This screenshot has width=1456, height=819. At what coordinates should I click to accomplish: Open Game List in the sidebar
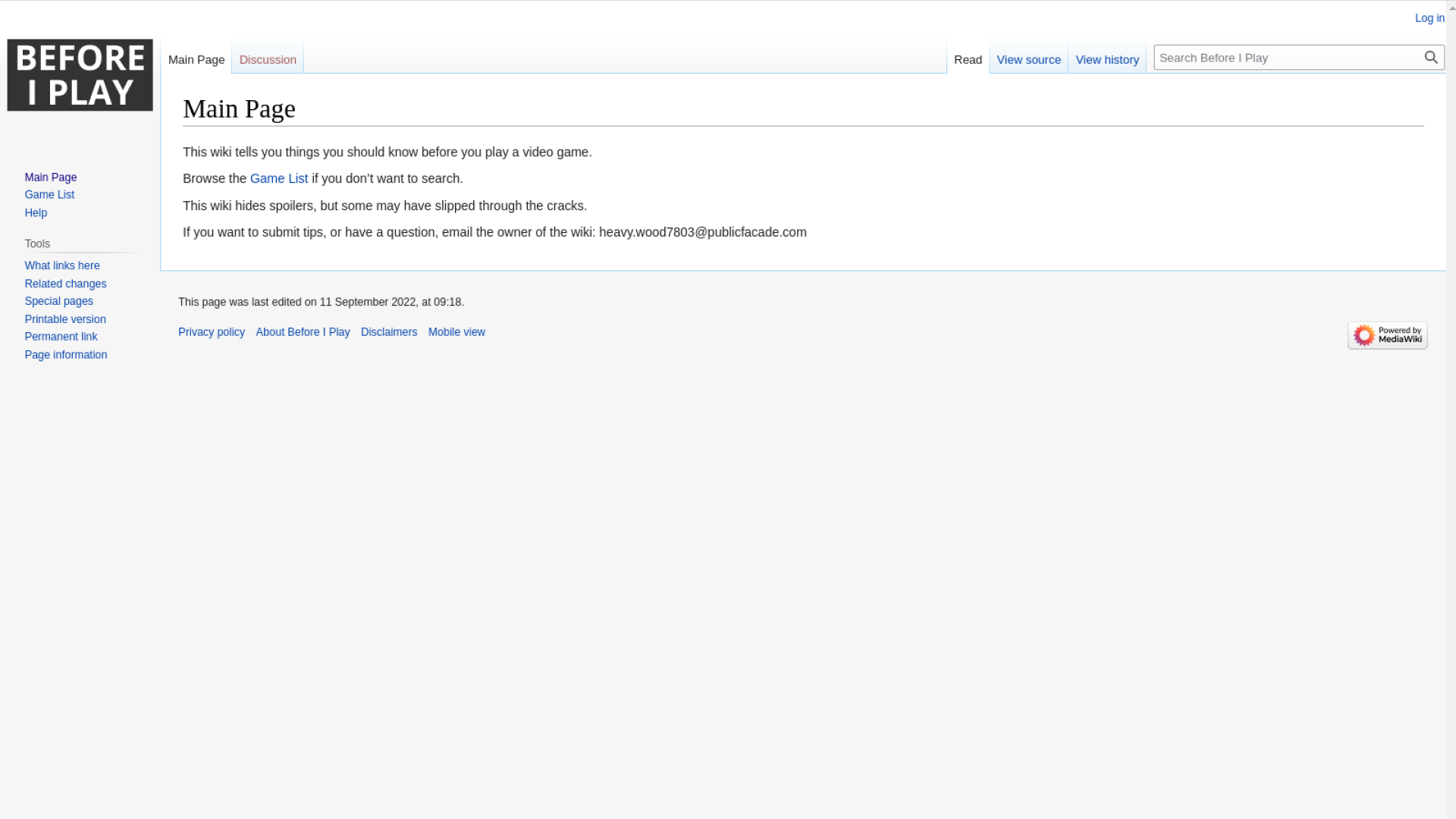click(x=49, y=195)
